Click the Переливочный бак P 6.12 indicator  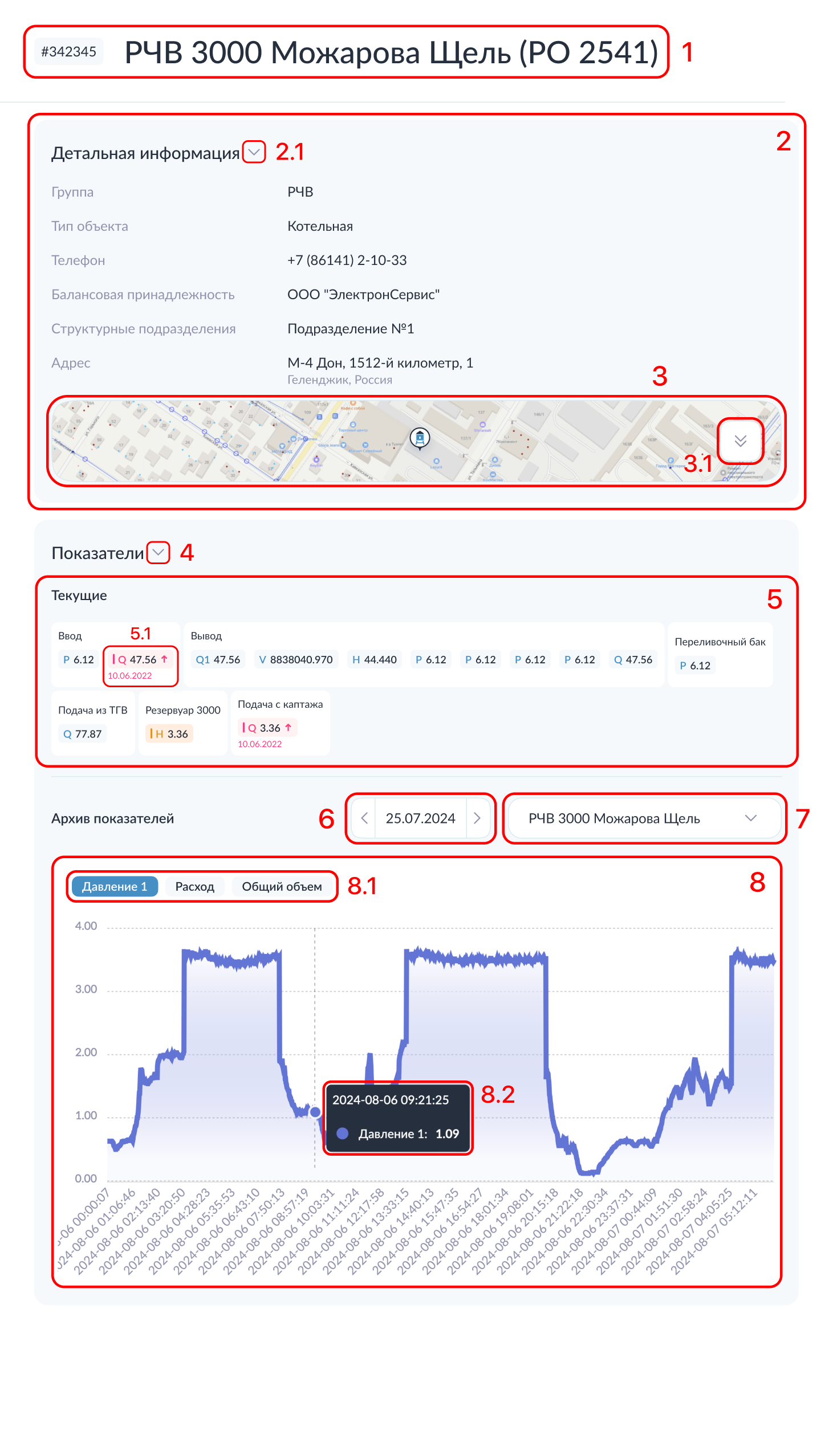point(695,666)
